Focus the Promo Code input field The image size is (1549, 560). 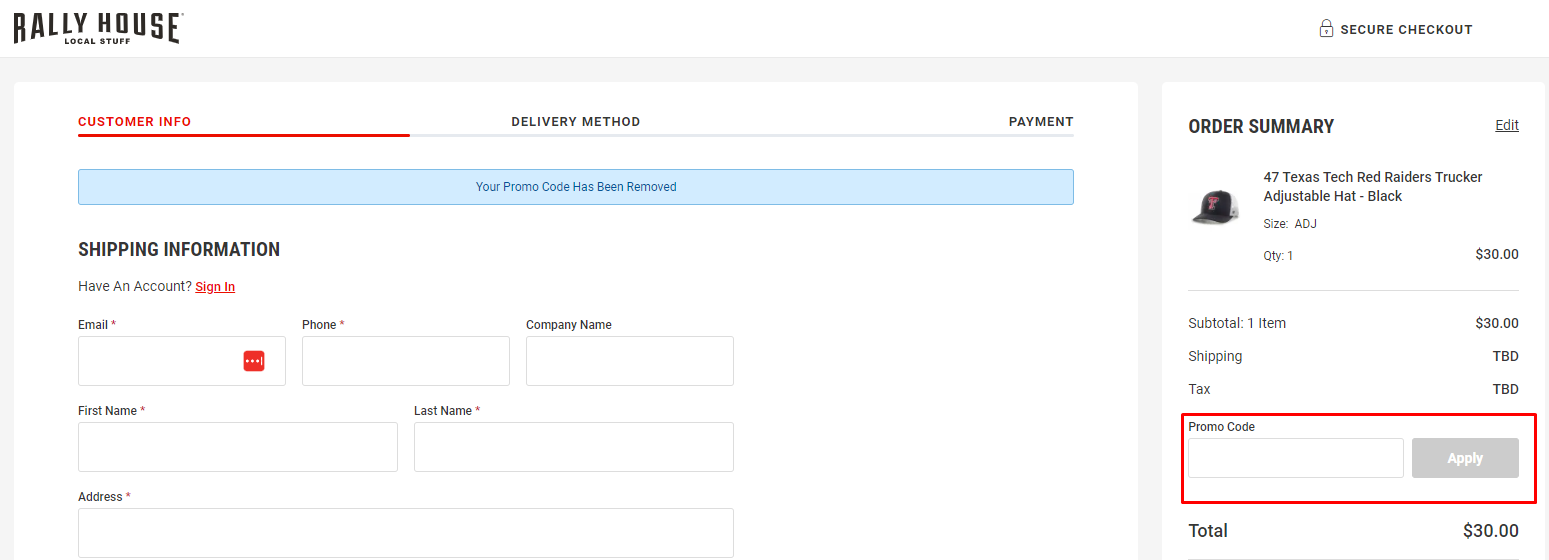click(1296, 458)
